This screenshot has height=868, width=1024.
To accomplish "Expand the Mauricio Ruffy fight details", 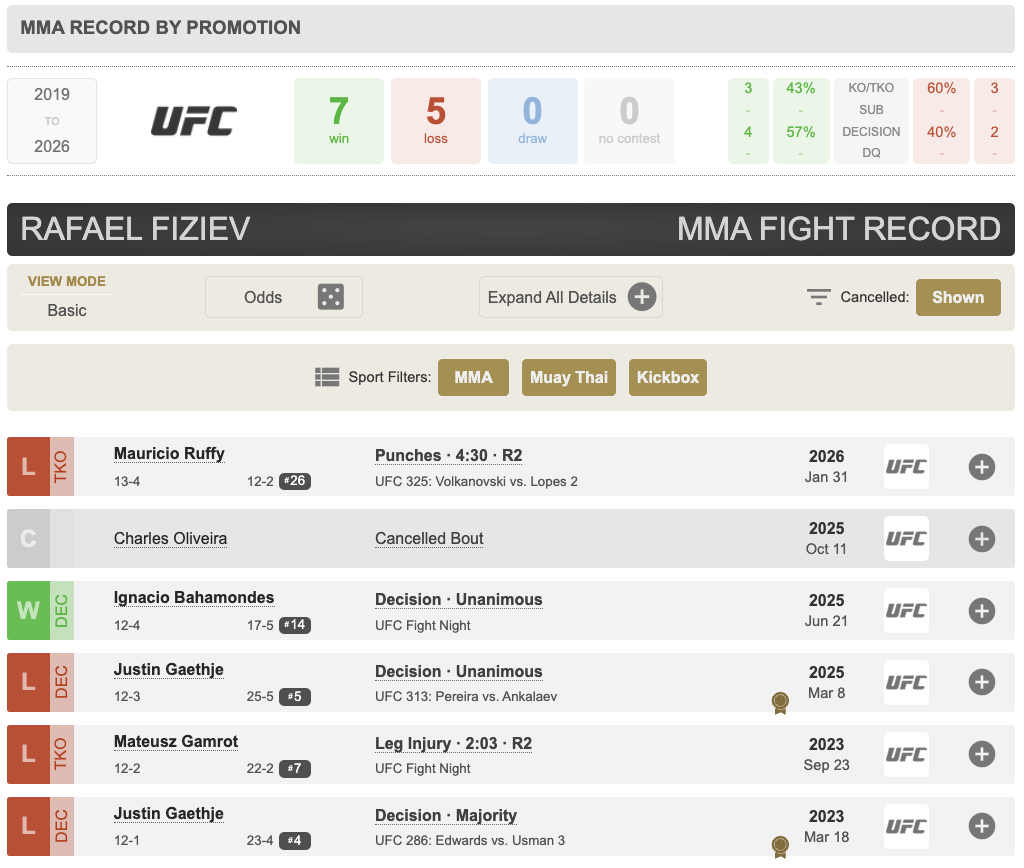I will [981, 467].
